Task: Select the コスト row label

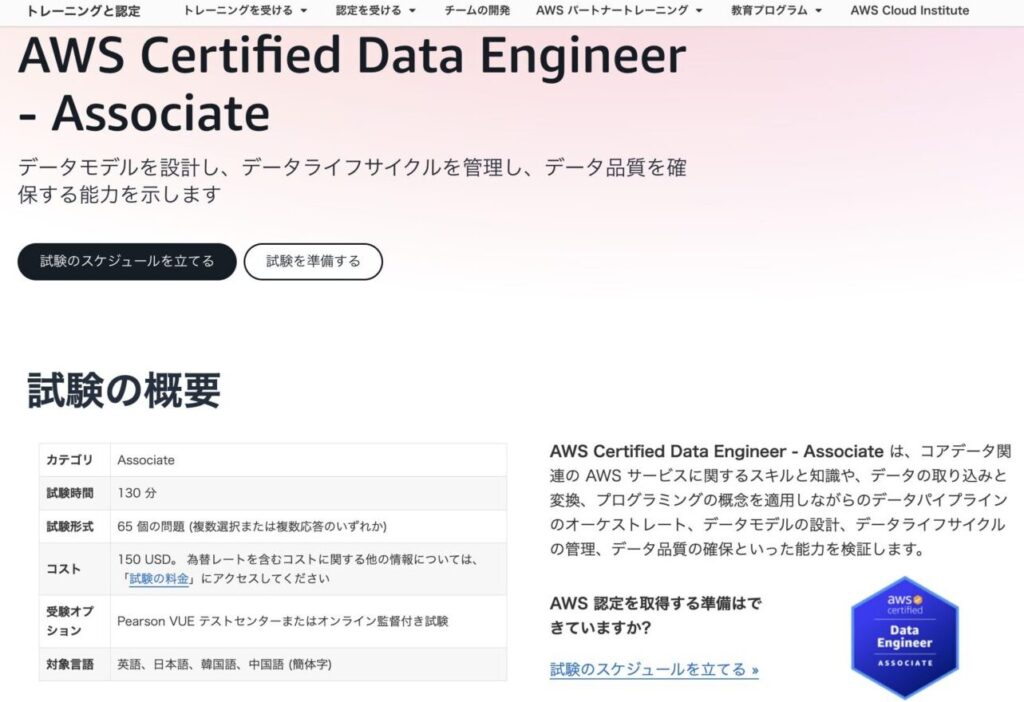Action: [63, 569]
